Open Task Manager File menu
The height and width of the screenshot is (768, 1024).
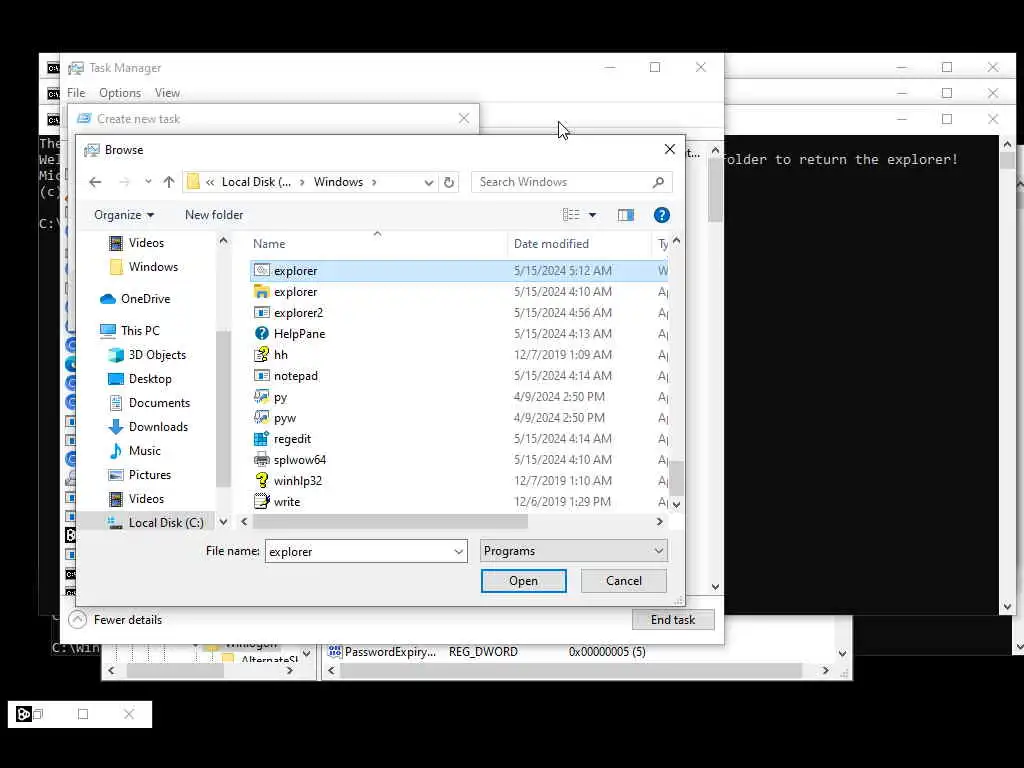(x=76, y=93)
